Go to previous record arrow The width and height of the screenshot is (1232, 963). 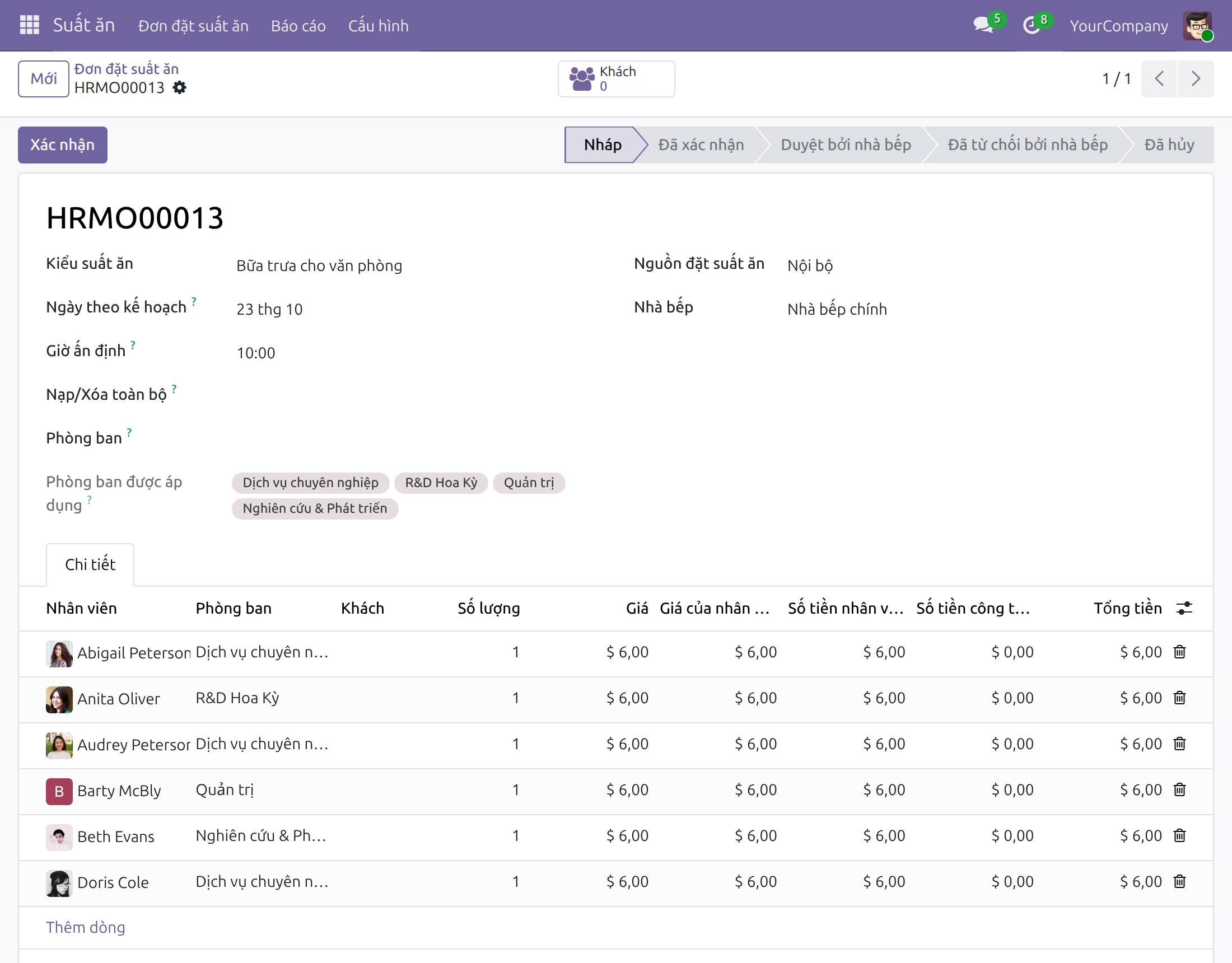tap(1159, 79)
